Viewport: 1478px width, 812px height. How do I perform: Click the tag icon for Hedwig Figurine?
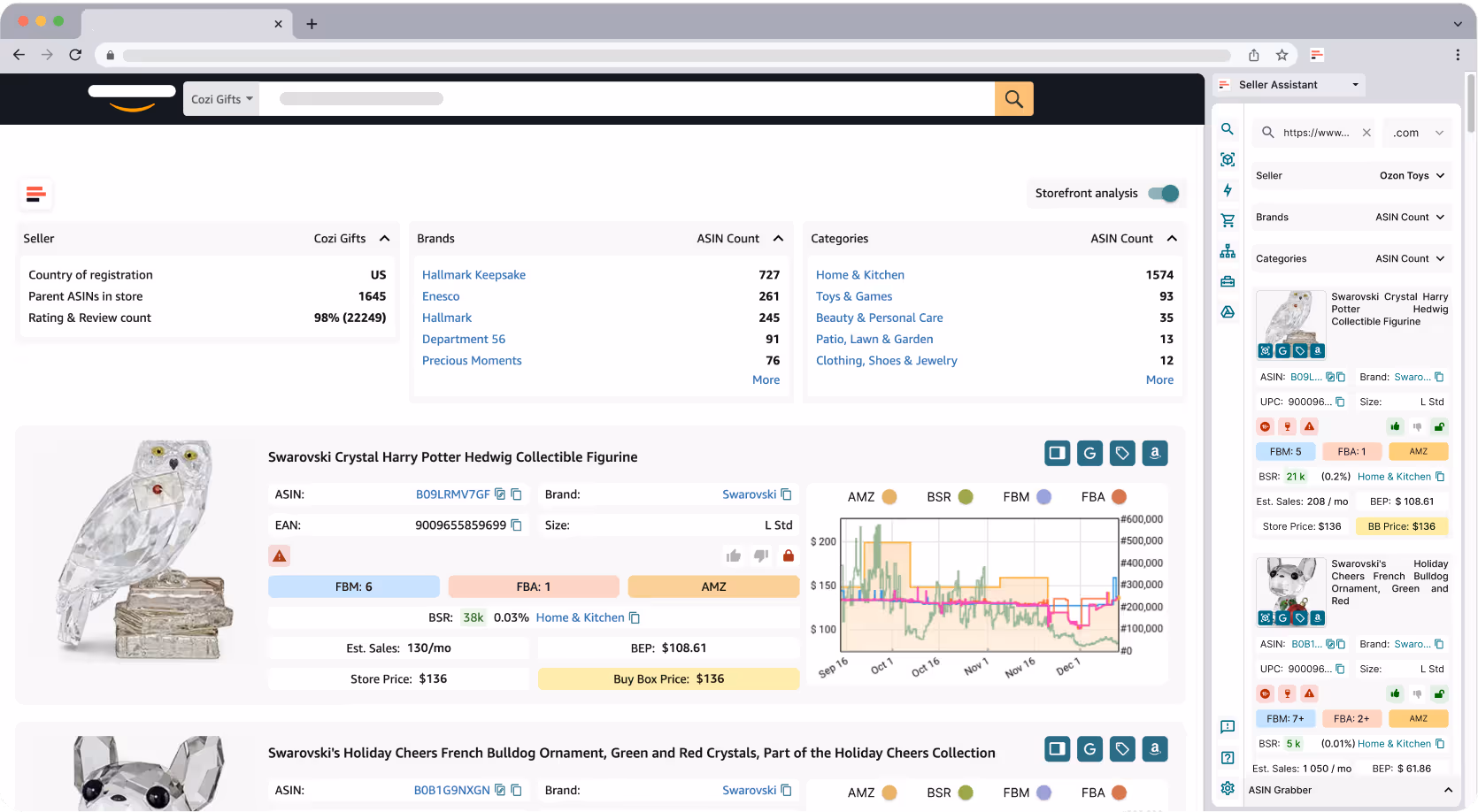point(1122,453)
